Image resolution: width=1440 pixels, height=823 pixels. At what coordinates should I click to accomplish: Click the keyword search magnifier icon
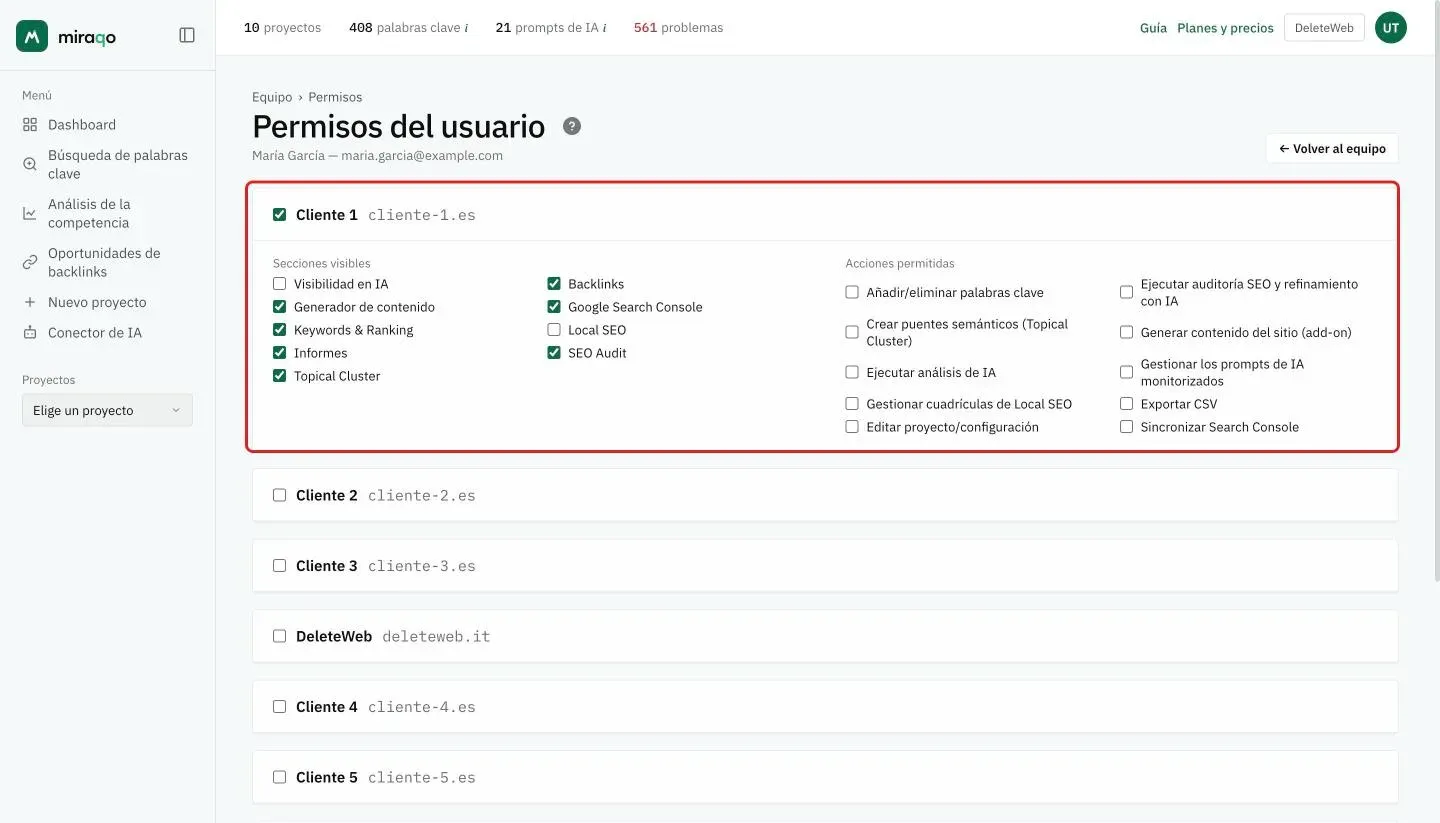[30, 164]
